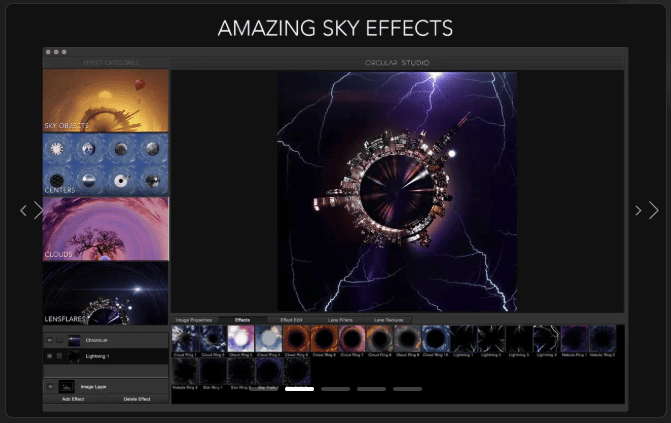This screenshot has height=423, width=671.
Task: Click the Effect Categories panel header
Action: click(x=110, y=63)
